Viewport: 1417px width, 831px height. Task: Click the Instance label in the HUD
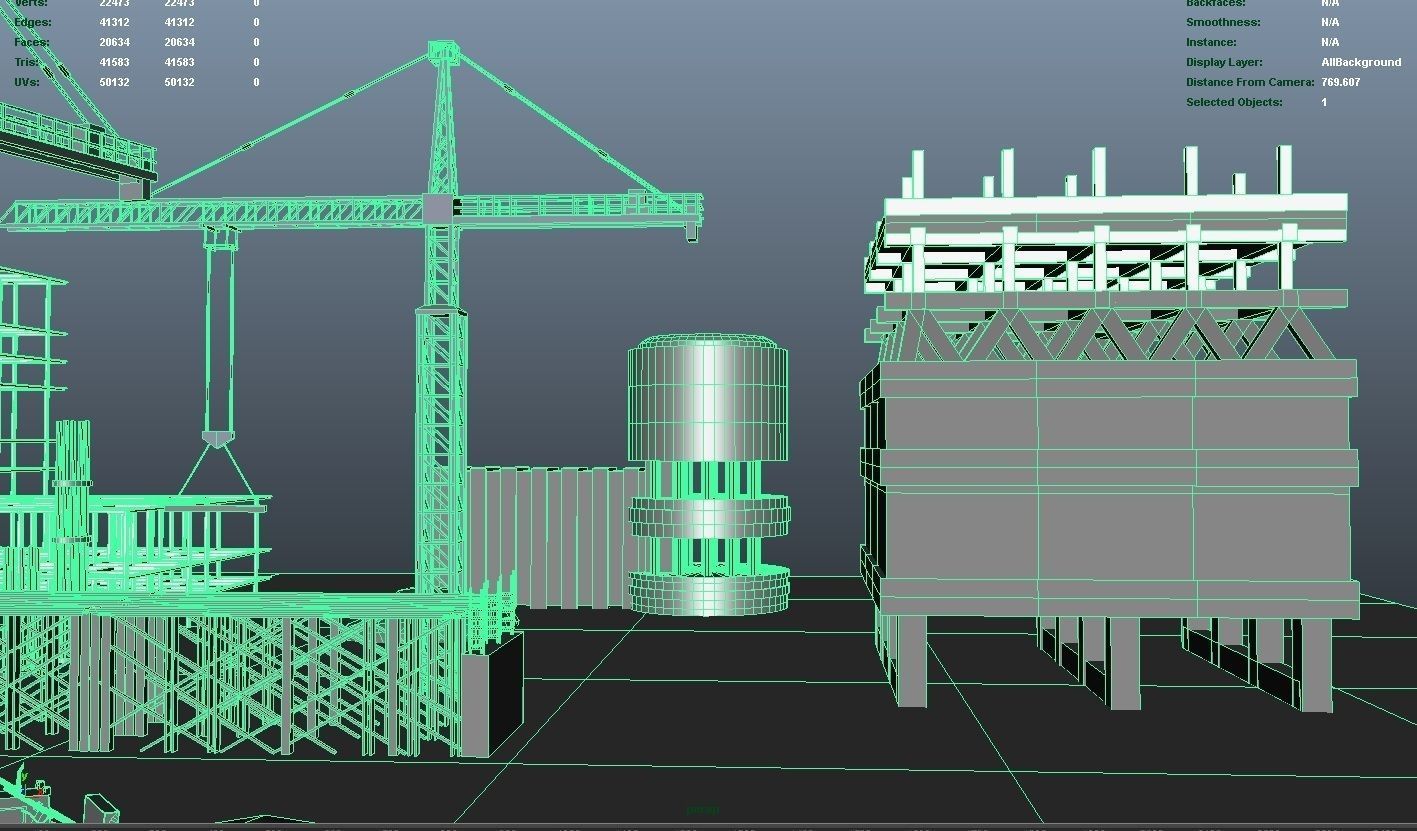pos(1211,42)
